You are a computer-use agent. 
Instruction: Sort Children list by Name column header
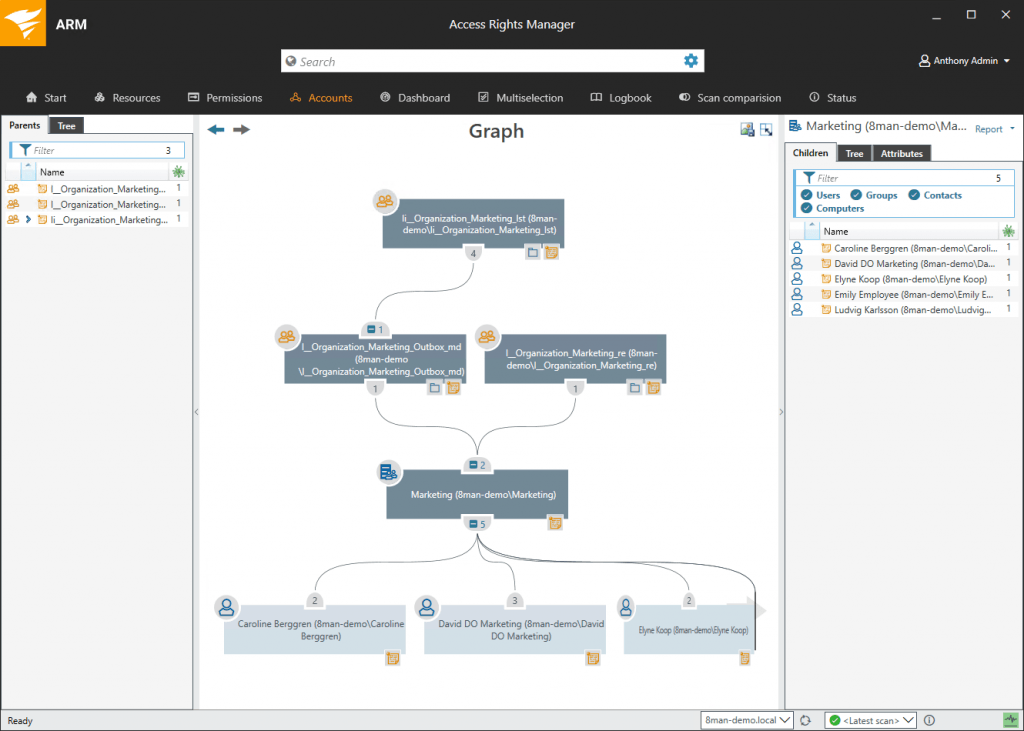pos(908,231)
